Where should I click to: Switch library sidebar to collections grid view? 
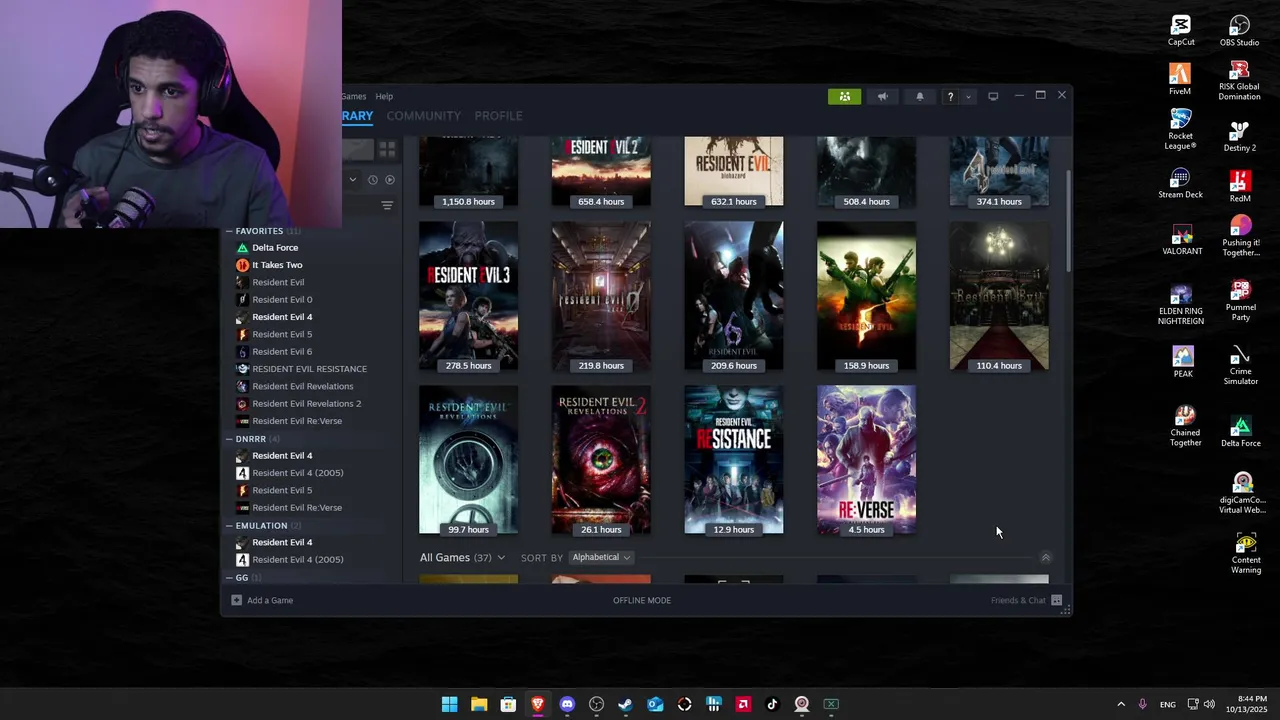387,149
